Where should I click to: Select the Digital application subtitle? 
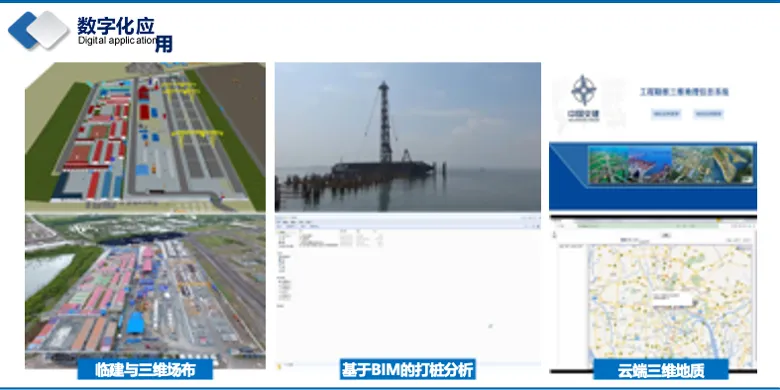click(x=117, y=41)
